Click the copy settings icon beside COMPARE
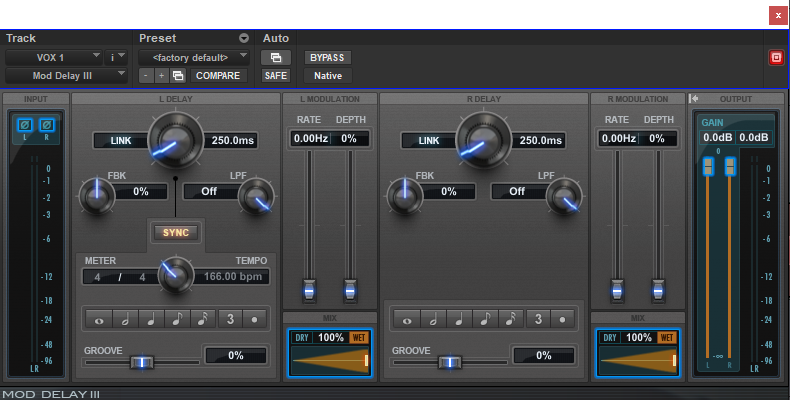790x400 pixels. 178,76
